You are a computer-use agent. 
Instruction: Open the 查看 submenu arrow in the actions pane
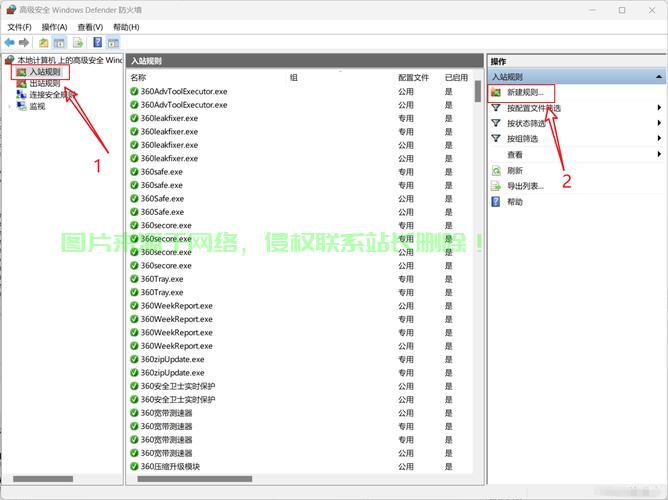pos(659,154)
